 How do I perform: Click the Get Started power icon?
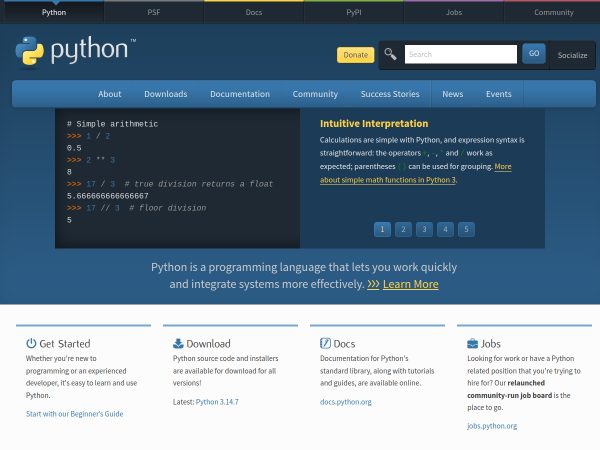pos(31,343)
